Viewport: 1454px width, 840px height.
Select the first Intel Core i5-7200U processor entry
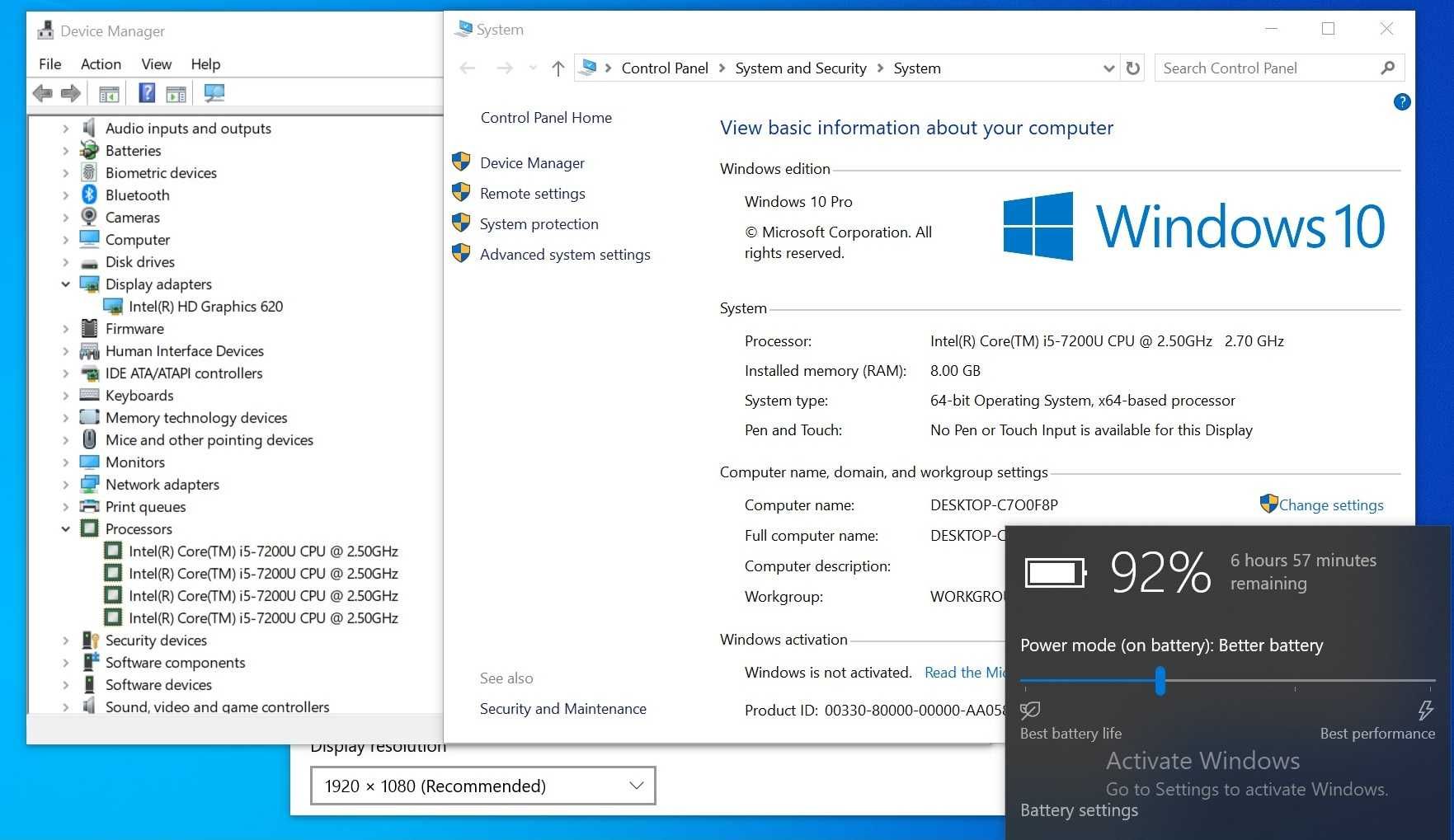tap(263, 551)
